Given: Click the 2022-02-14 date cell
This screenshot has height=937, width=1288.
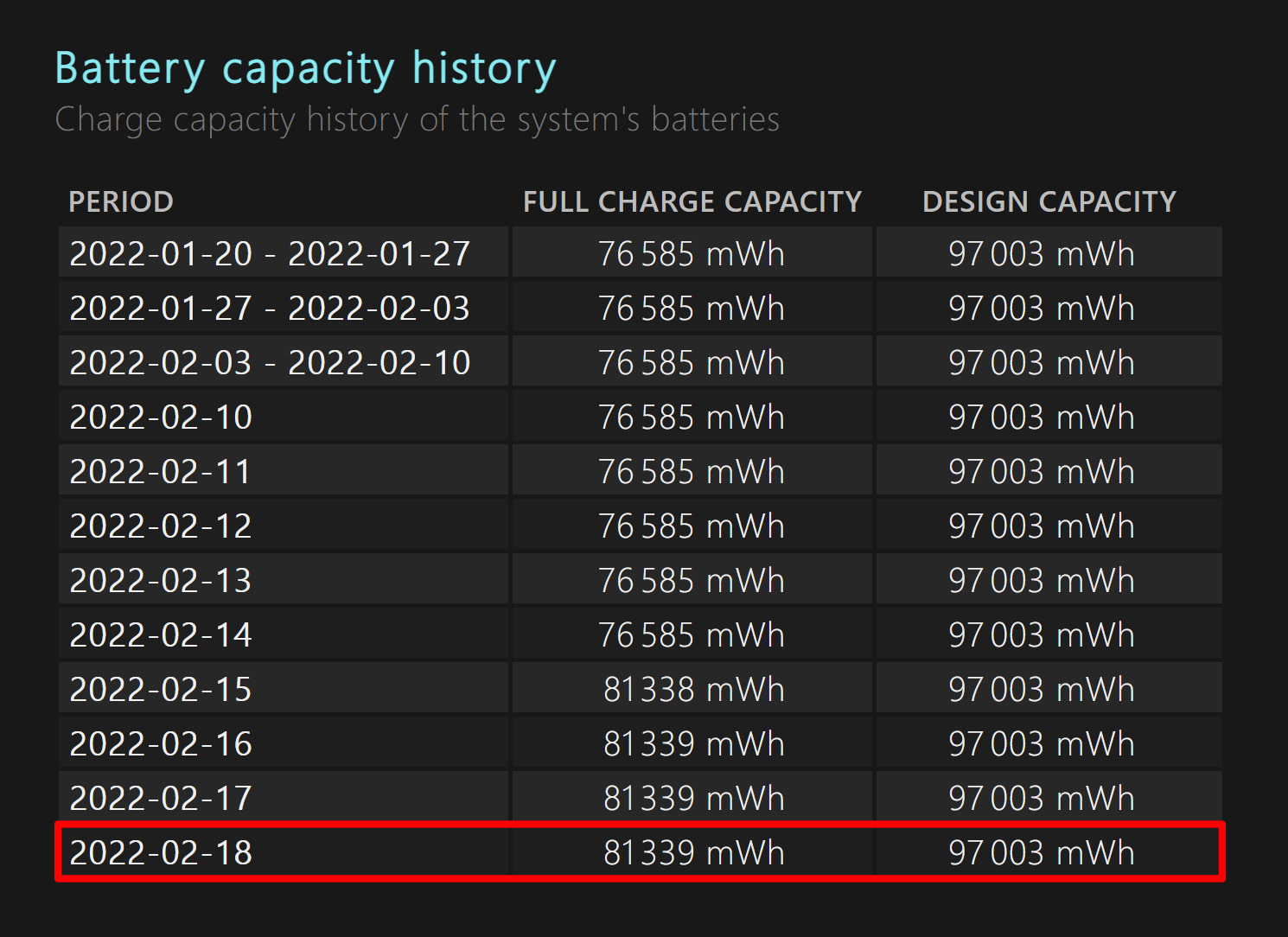Looking at the screenshot, I should 284,634.
